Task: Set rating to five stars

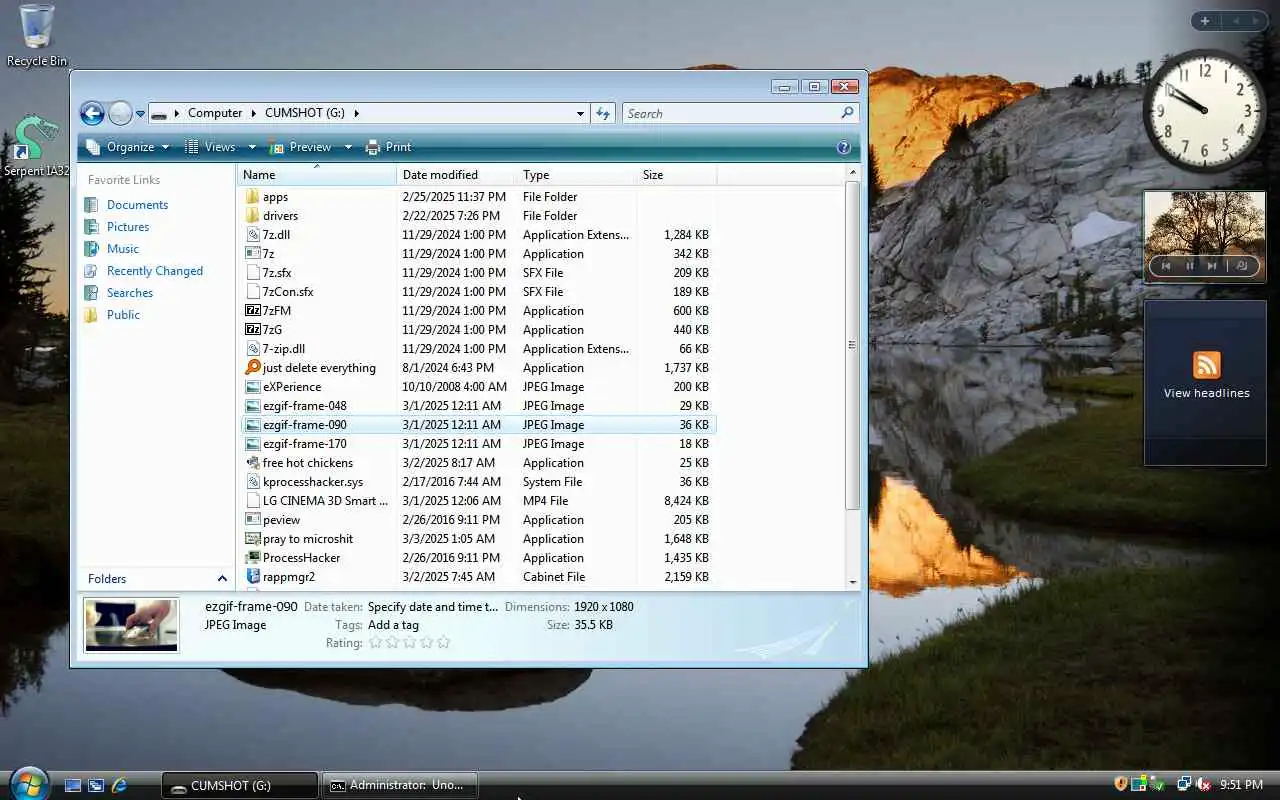Action: (444, 643)
